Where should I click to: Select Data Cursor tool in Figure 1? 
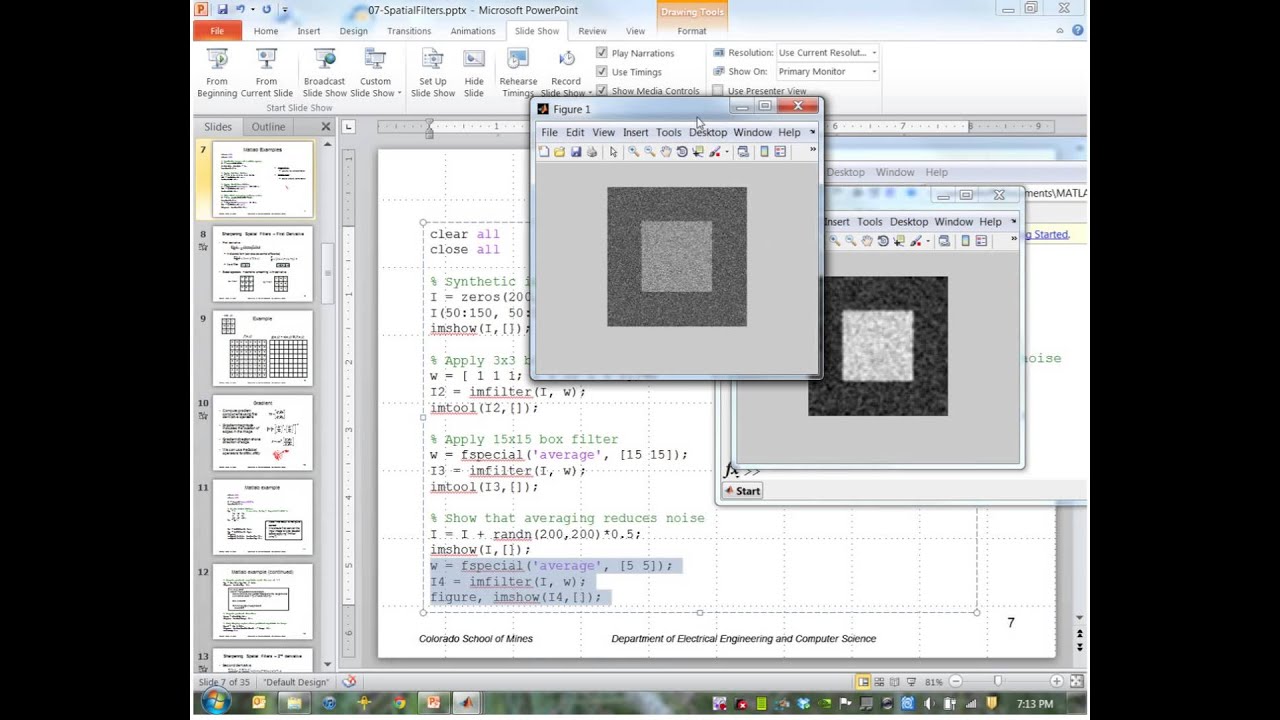[698, 152]
